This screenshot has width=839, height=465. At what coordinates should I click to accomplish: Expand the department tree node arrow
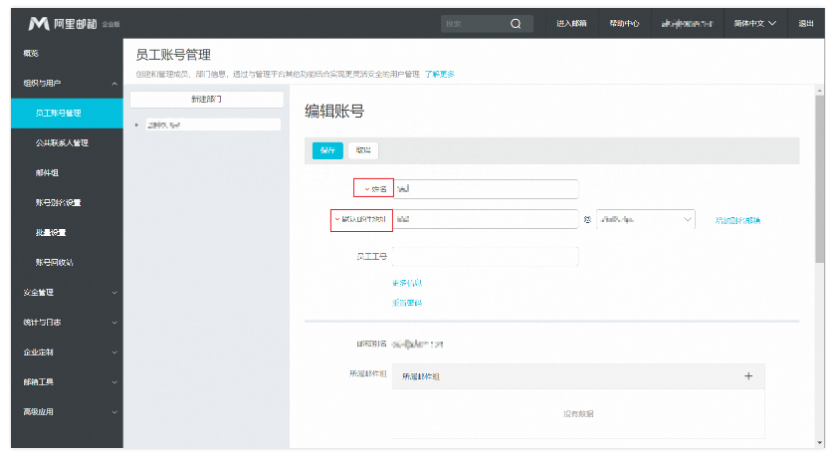(x=137, y=125)
